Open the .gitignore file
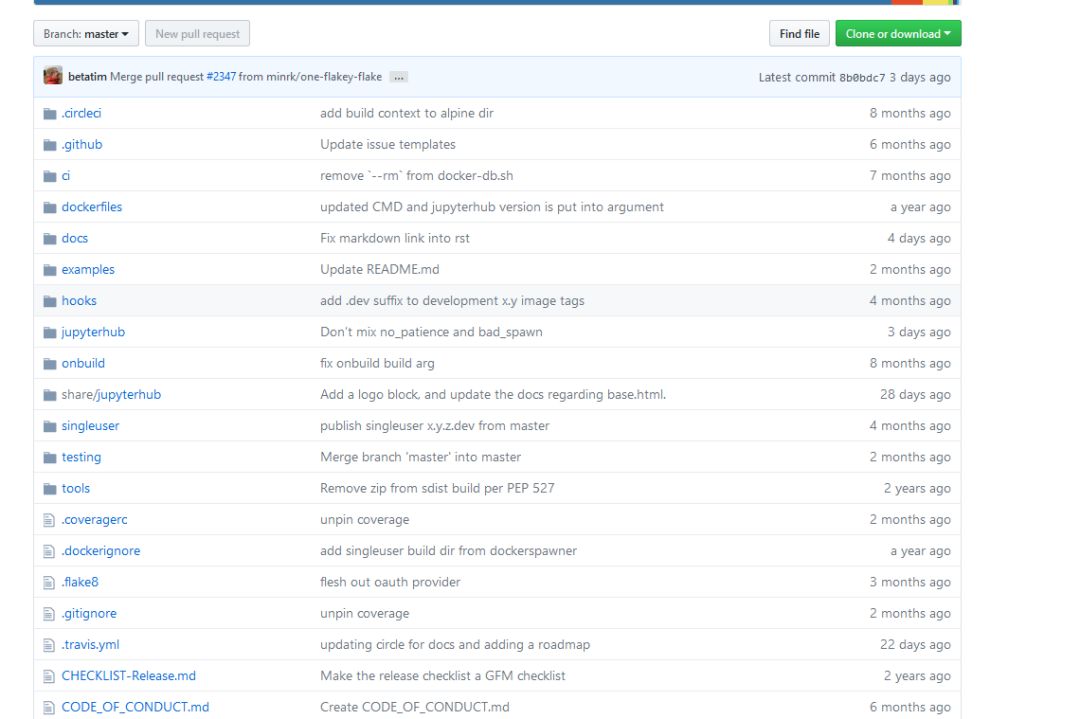The image size is (1080, 719). pyautogui.click(x=89, y=613)
